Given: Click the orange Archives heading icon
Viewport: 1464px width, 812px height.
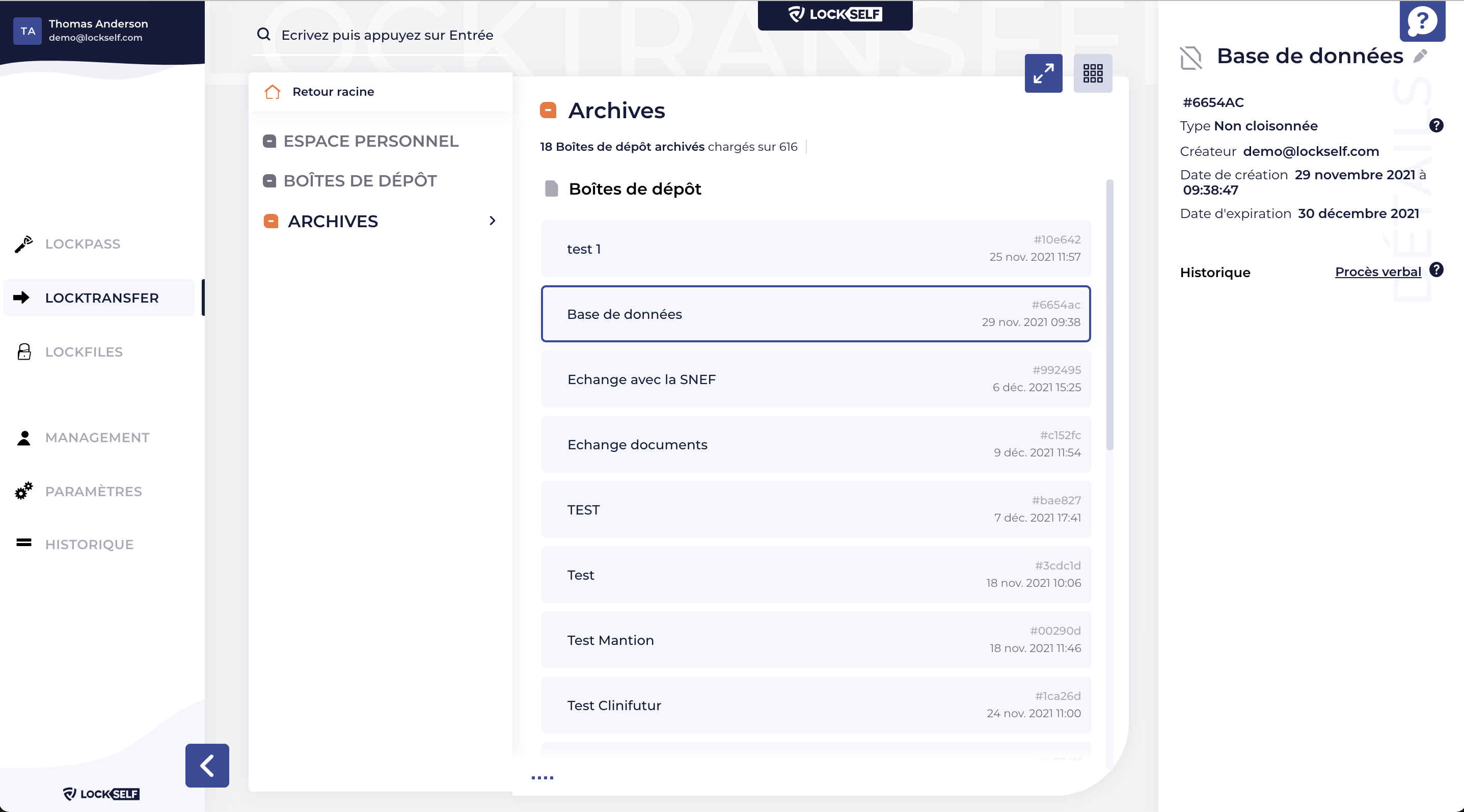Looking at the screenshot, I should coord(548,110).
